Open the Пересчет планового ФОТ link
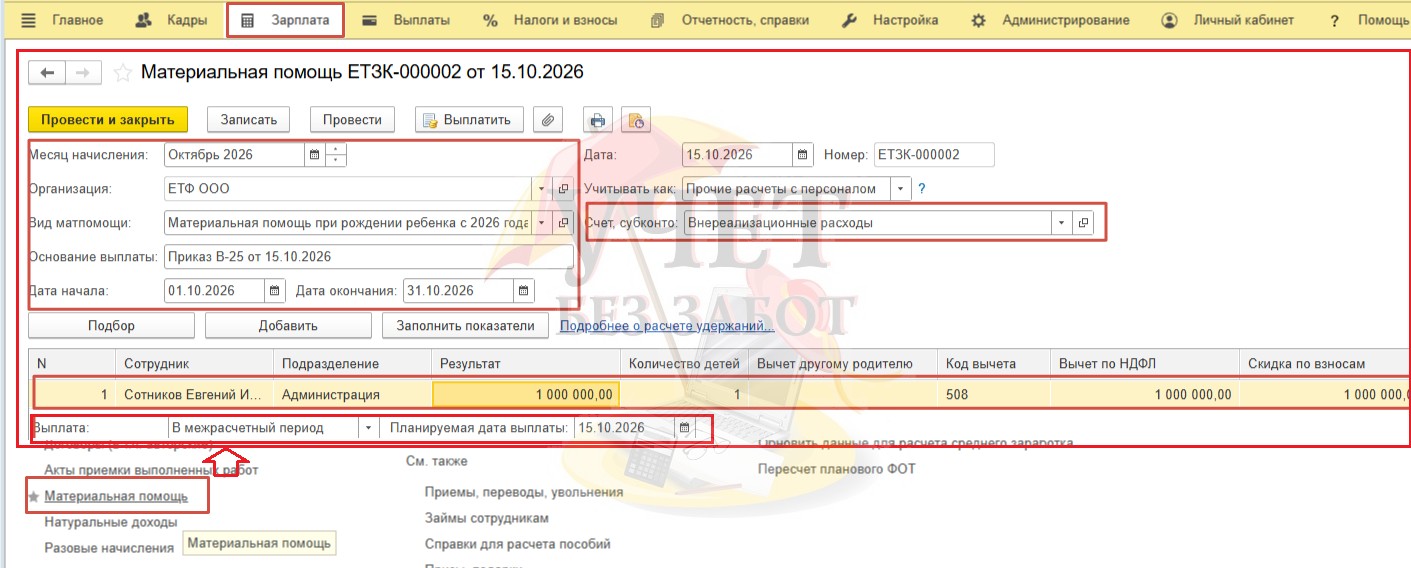Screen dimensions: 1411x568 point(836,468)
